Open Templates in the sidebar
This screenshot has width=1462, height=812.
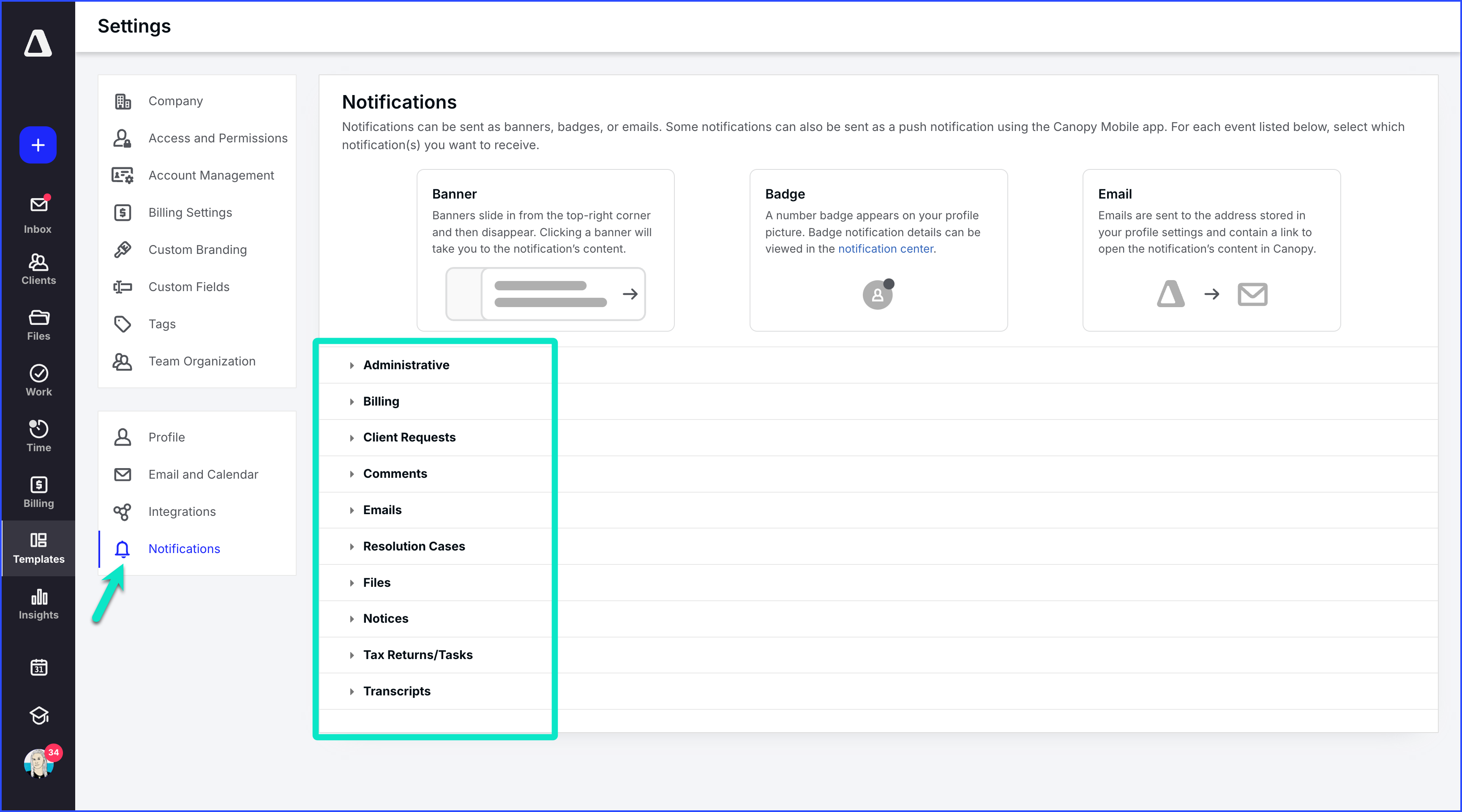click(x=38, y=548)
